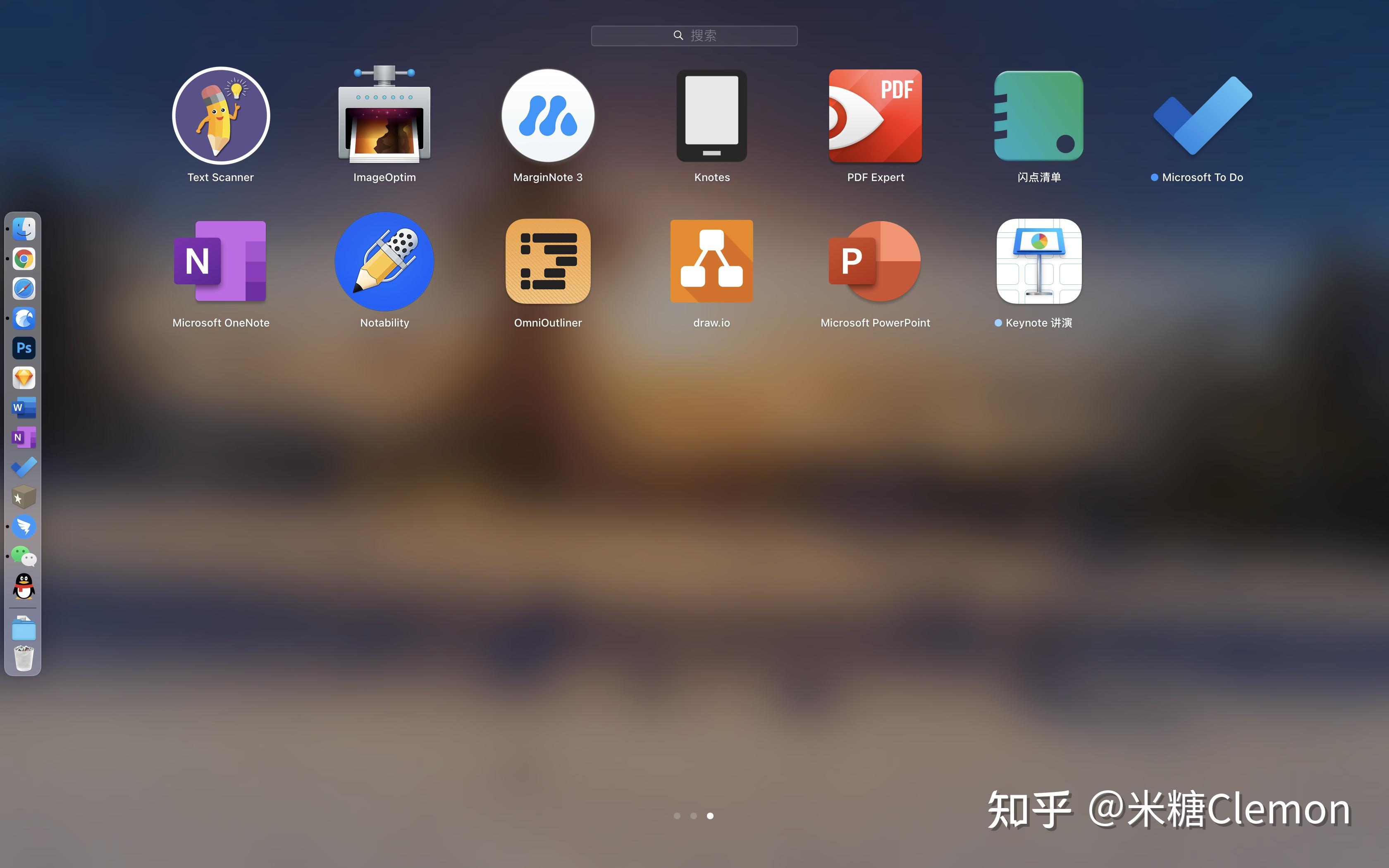Click Finder icon in dock
Image resolution: width=1389 pixels, height=868 pixels.
(24, 229)
